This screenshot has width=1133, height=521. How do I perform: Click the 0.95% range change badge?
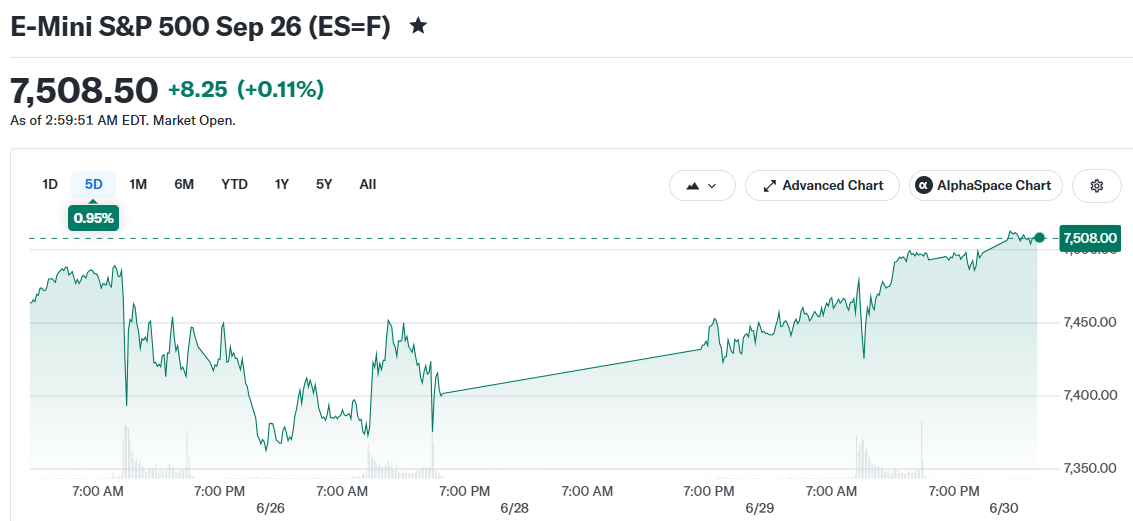click(94, 218)
